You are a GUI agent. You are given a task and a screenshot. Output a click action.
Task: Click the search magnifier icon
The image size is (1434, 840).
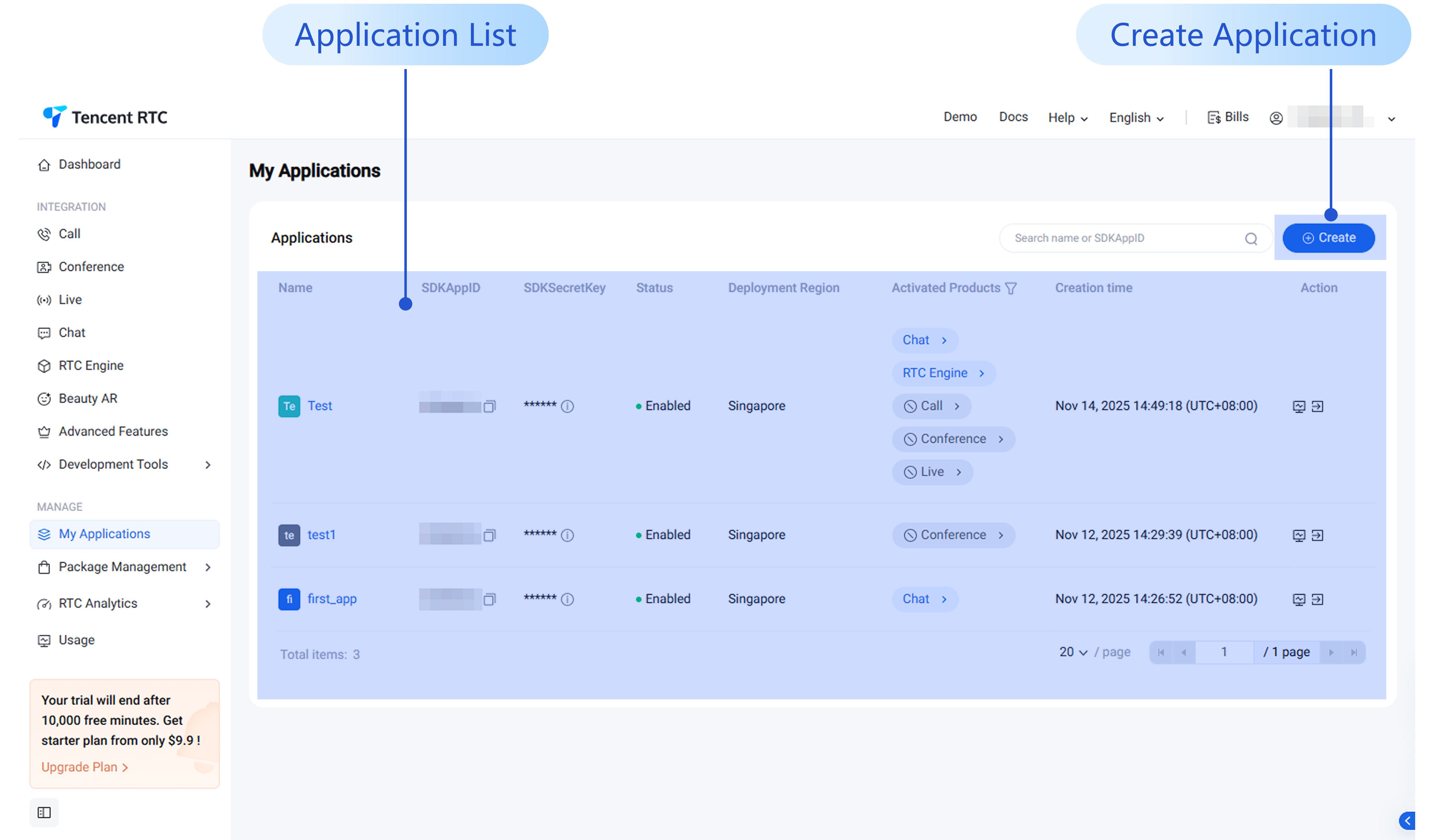[1251, 239]
